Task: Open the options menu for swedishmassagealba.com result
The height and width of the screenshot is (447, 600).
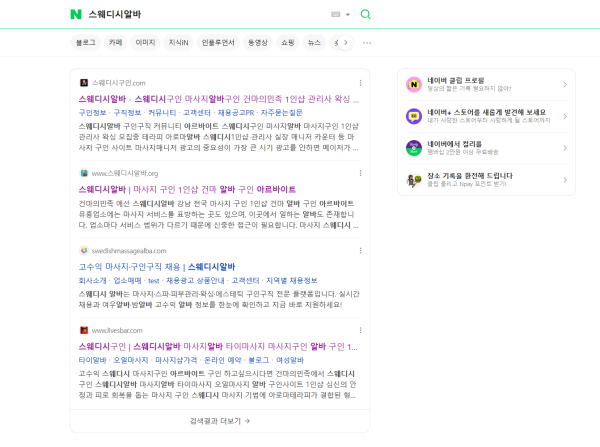Action: coord(361,250)
